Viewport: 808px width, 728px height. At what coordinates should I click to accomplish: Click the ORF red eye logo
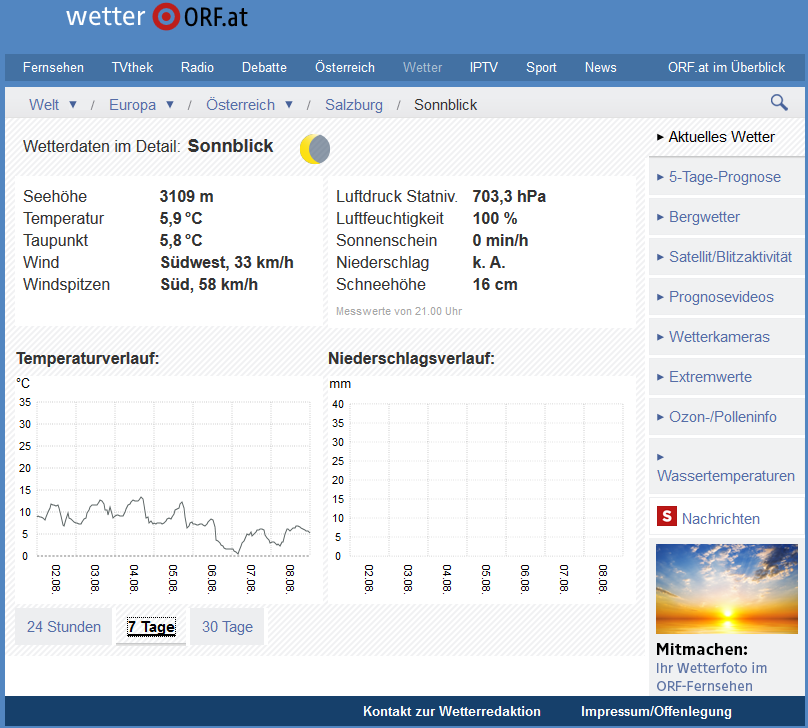(x=165, y=17)
